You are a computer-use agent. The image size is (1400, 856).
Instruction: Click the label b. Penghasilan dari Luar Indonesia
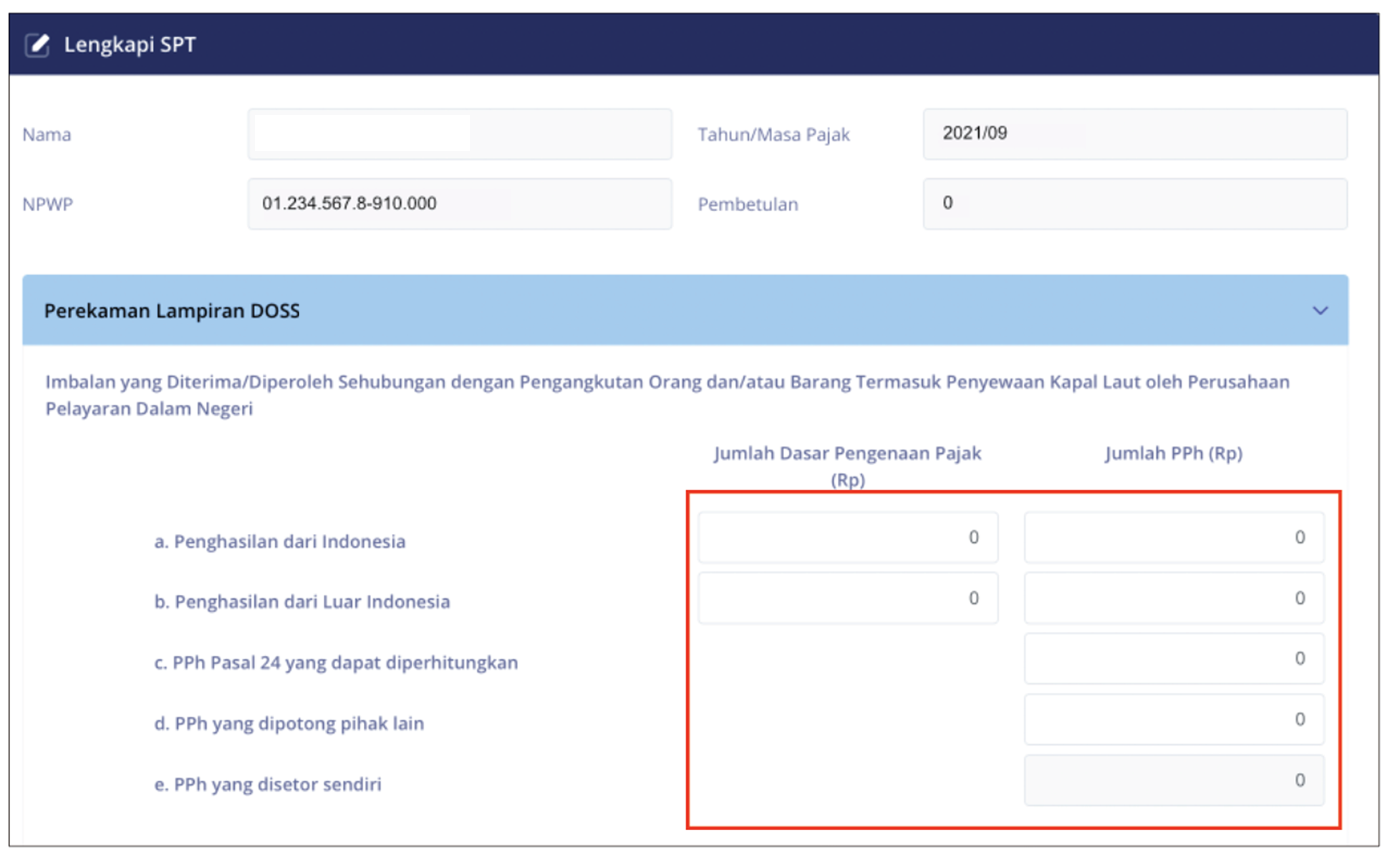[x=302, y=601]
